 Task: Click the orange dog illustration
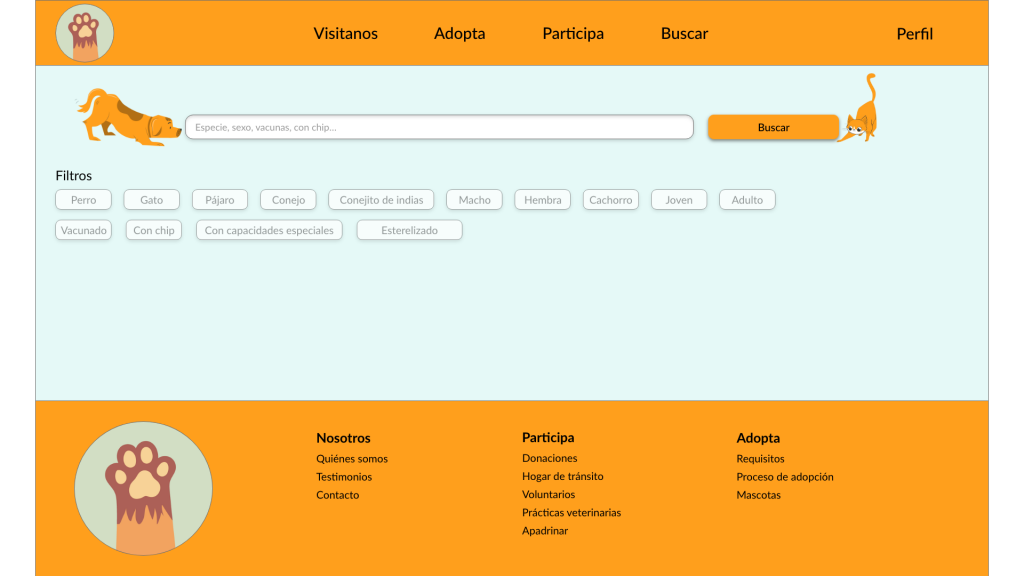coord(128,118)
